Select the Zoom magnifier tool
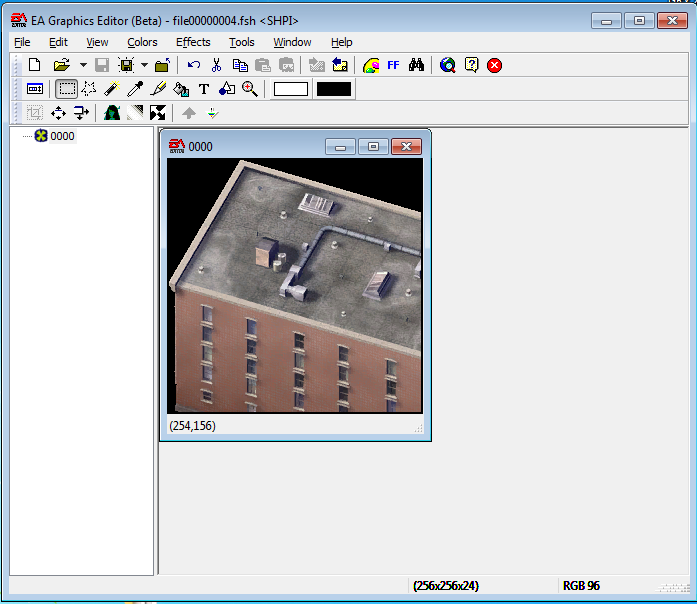Screen dimensions: 697x604 coord(249,89)
